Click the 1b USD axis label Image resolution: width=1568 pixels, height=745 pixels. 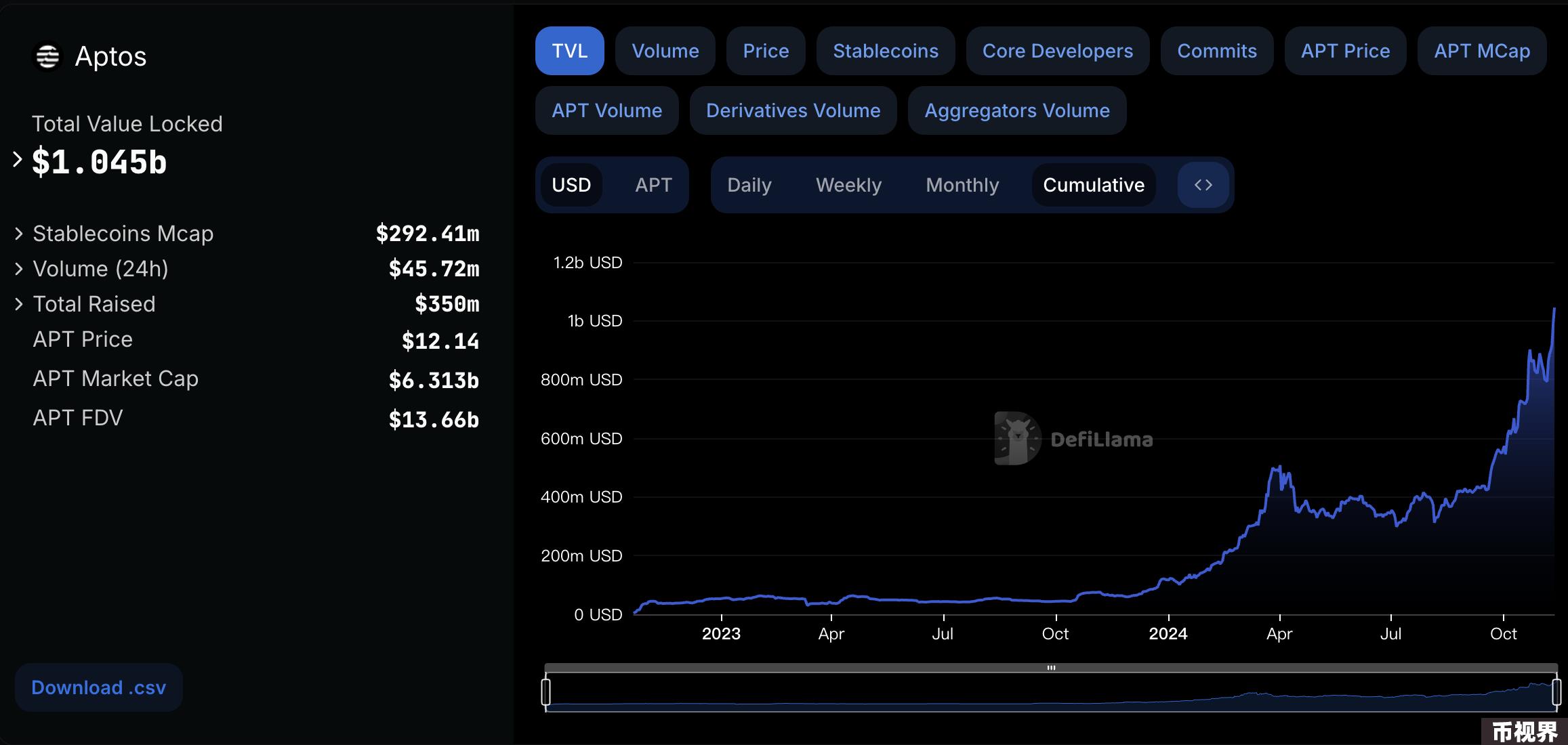[595, 321]
